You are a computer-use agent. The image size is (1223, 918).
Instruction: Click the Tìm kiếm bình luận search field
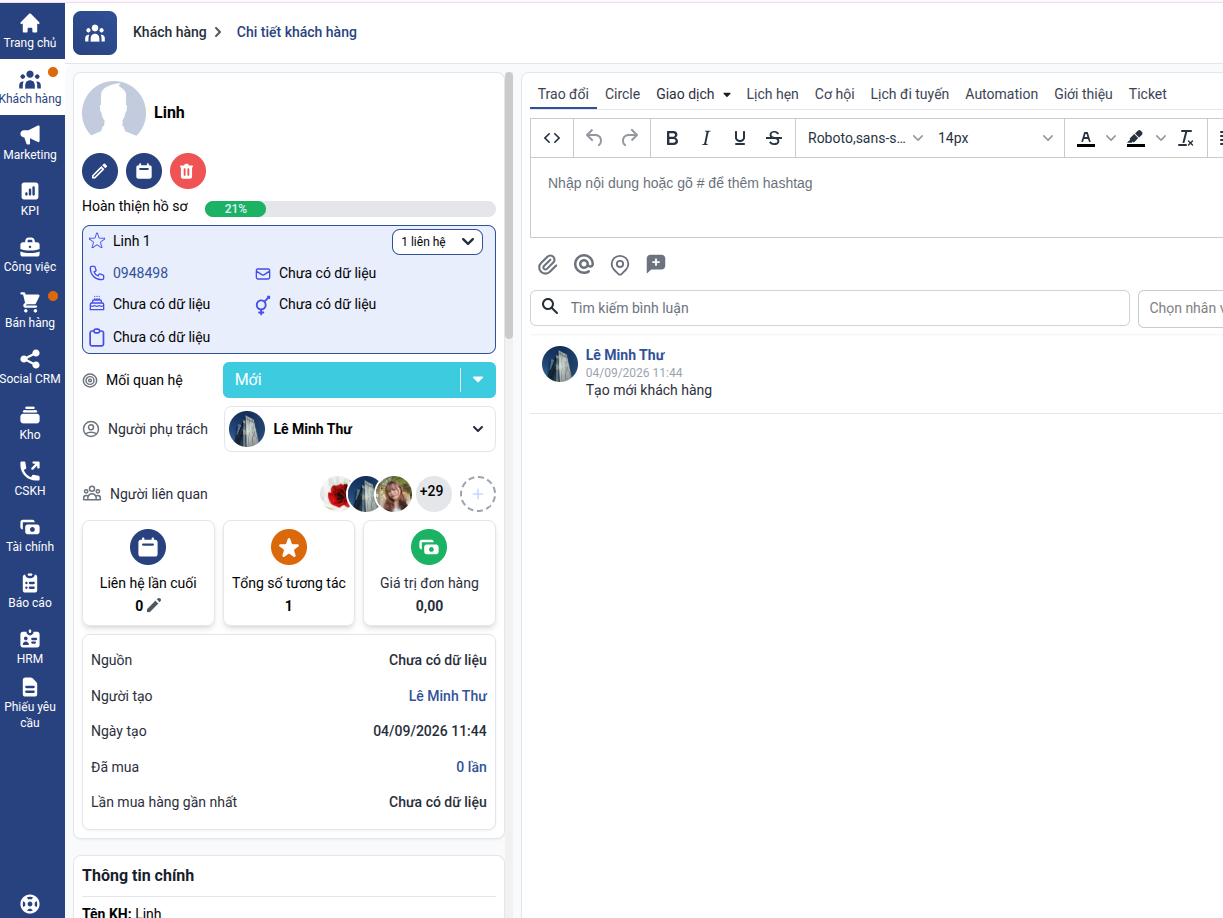(x=830, y=308)
